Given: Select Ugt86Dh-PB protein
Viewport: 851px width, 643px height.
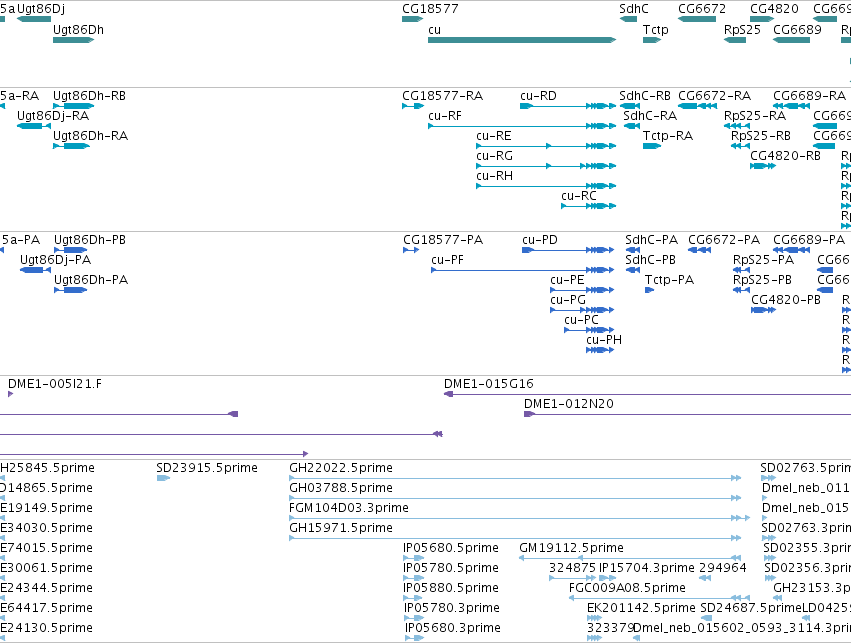Looking at the screenshot, I should 71,250.
